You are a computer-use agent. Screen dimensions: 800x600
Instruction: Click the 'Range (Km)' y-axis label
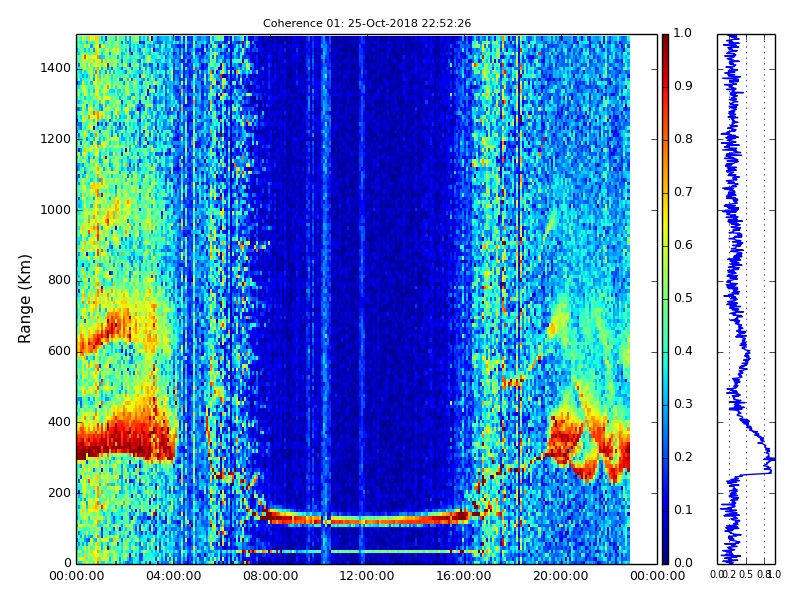[x=24, y=299]
